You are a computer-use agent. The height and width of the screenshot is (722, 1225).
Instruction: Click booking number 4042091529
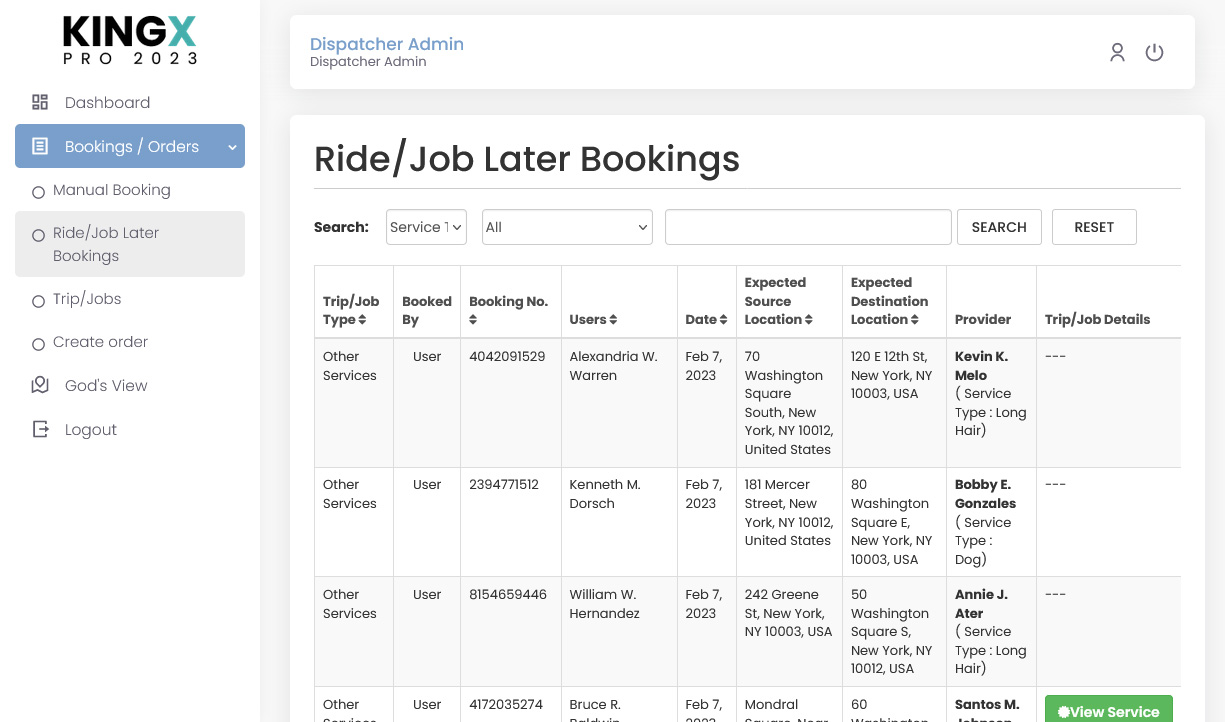(507, 356)
